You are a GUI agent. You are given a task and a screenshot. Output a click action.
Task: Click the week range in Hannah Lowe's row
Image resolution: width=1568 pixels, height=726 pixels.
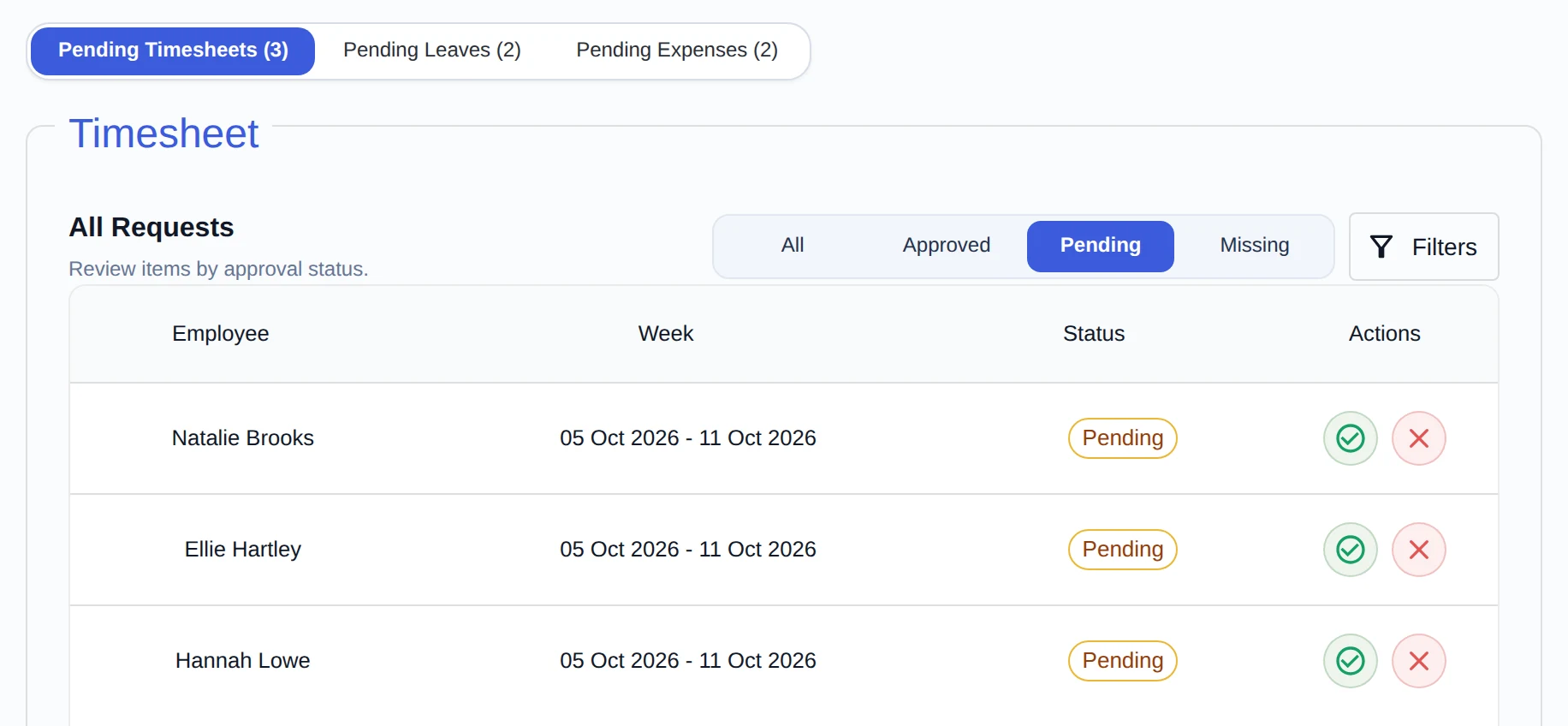click(688, 661)
